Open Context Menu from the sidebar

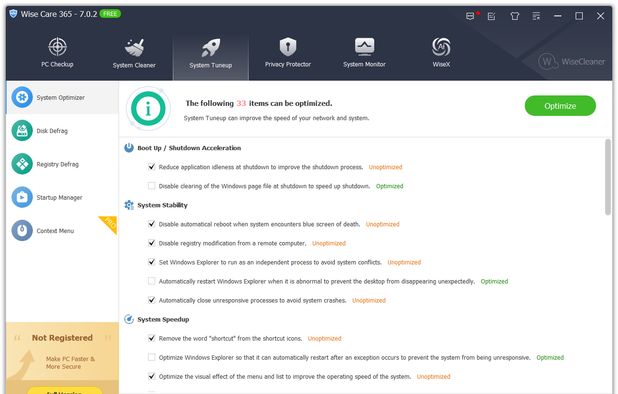[x=62, y=230]
